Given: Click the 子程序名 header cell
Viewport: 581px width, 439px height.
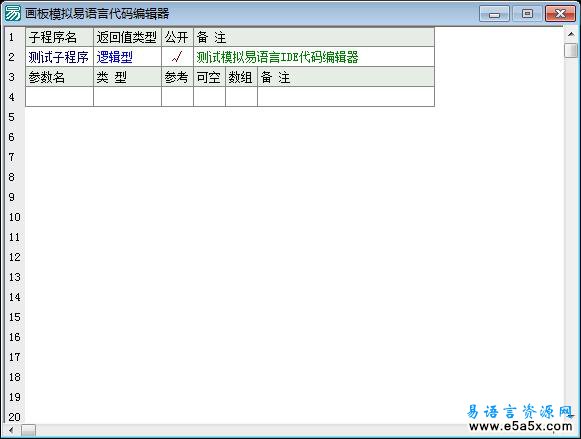Looking at the screenshot, I should tap(59, 37).
